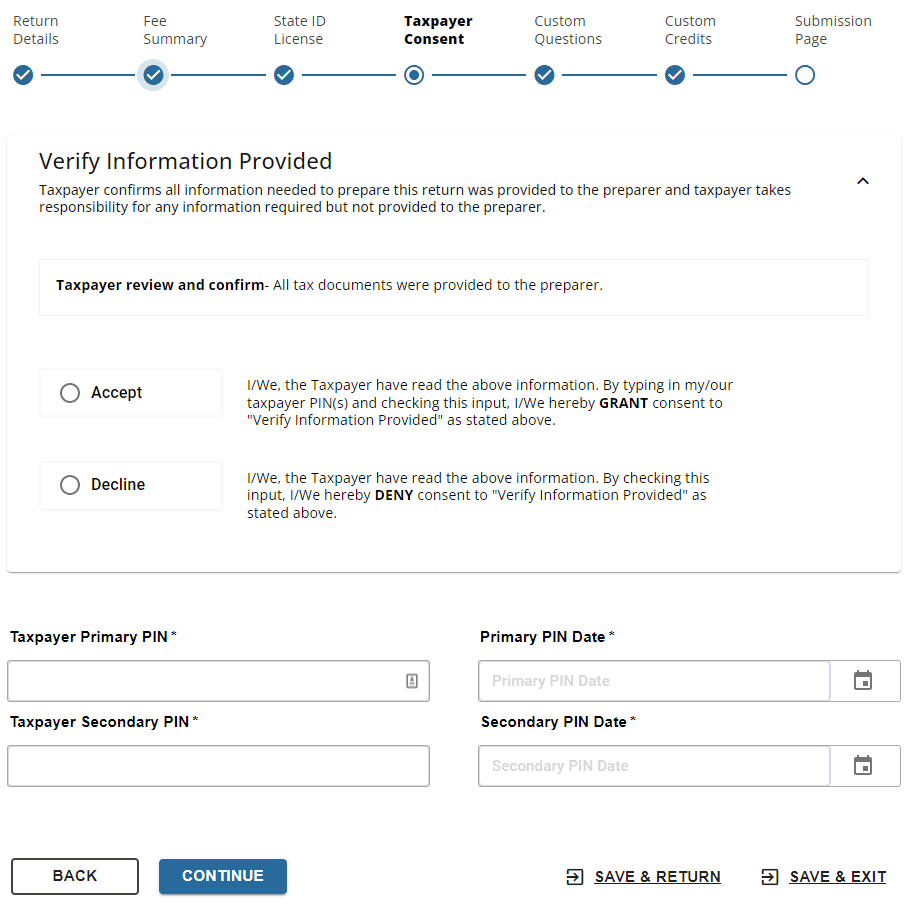Open the Primary PIN Date calendar picker
907x917 pixels.
[863, 681]
